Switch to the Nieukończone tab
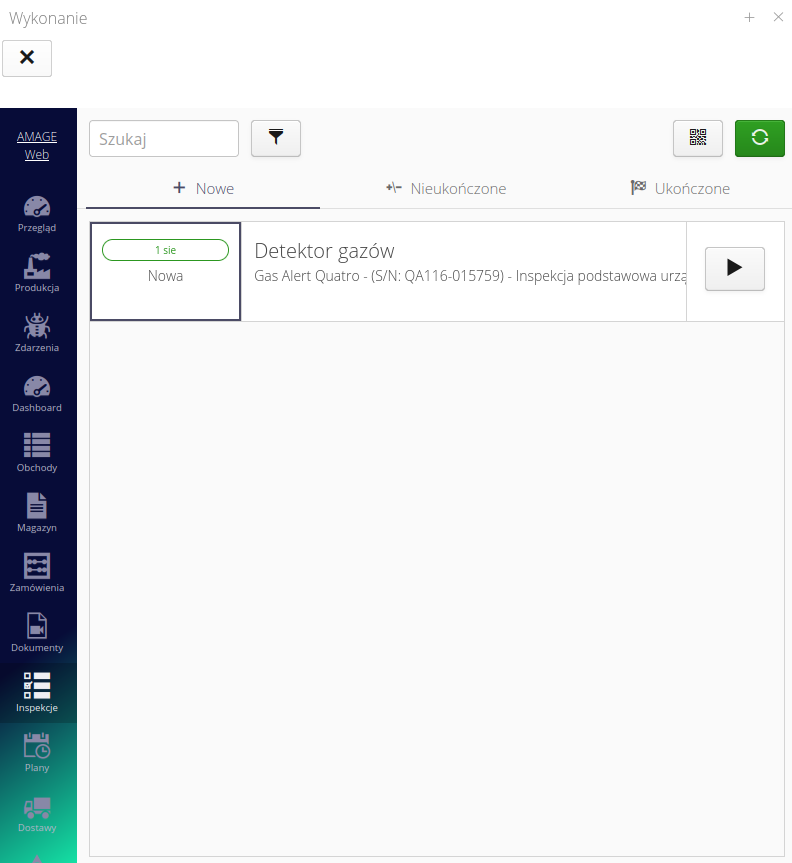 tap(446, 189)
